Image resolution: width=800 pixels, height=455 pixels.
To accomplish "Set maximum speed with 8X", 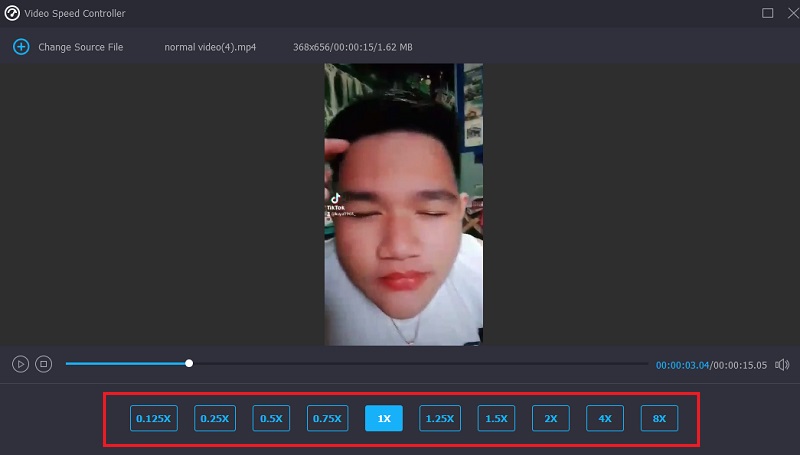I will coord(659,419).
